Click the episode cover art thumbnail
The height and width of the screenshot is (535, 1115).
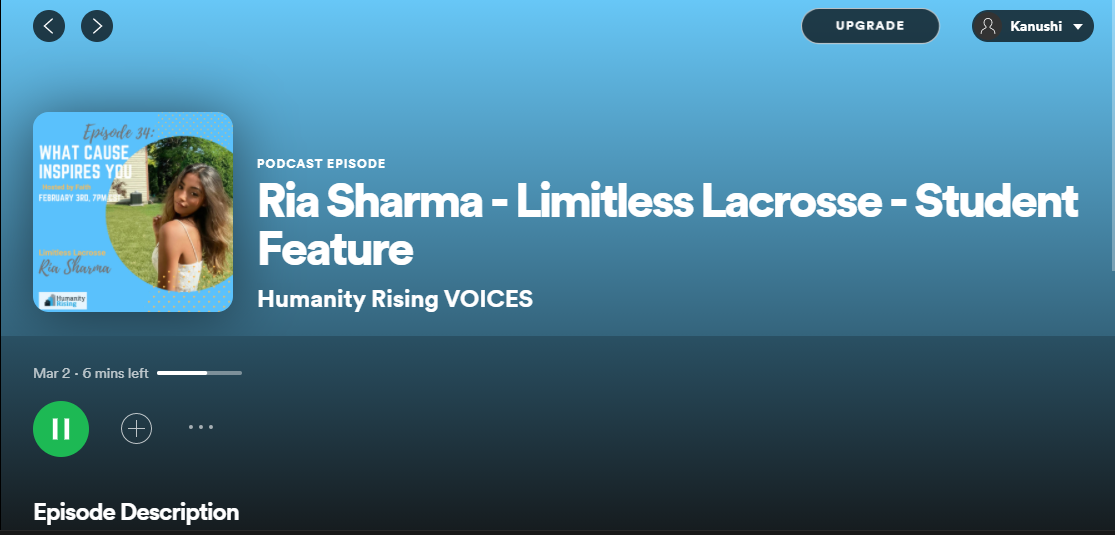click(133, 211)
